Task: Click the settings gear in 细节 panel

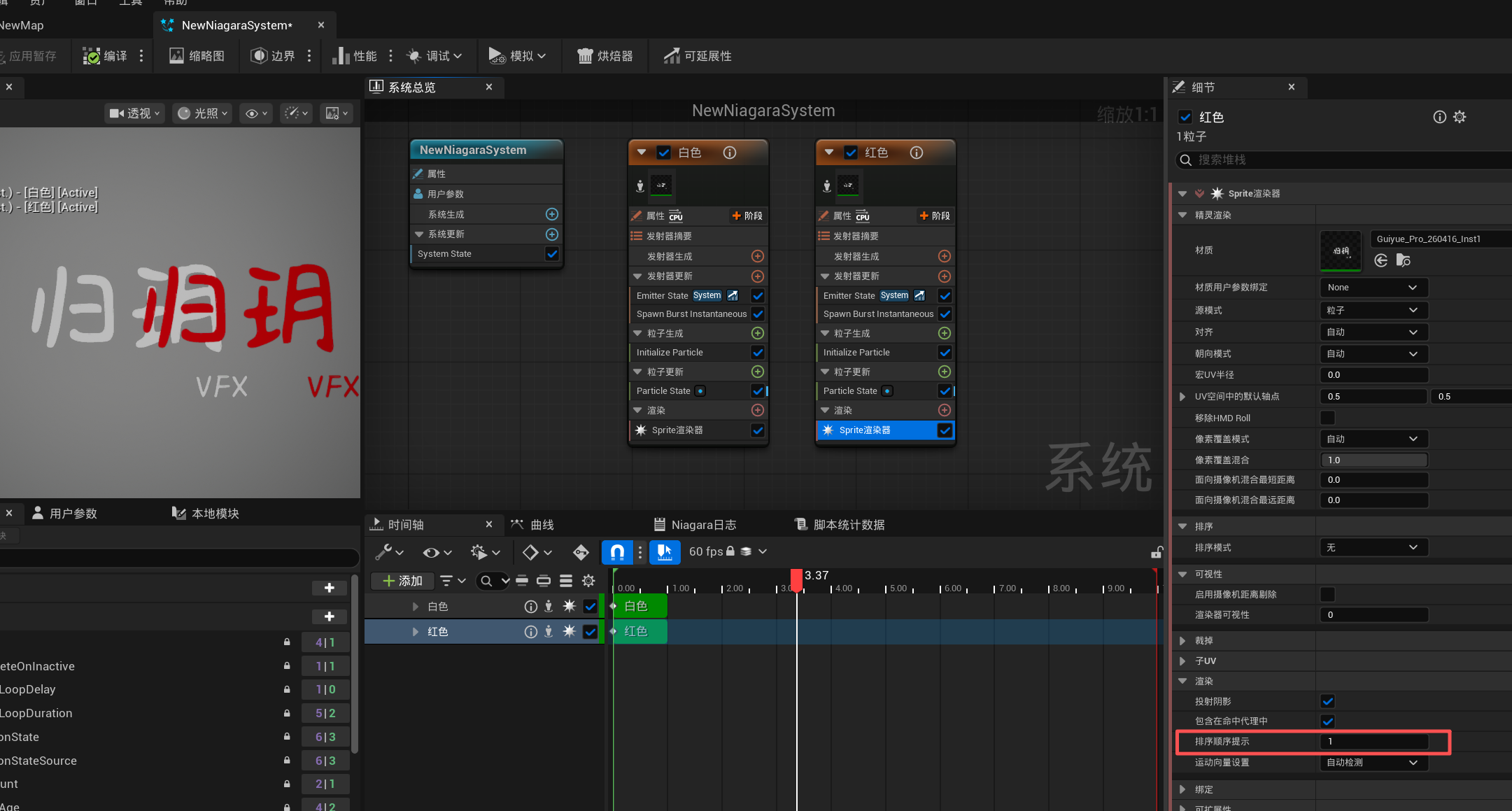Action: pyautogui.click(x=1460, y=117)
